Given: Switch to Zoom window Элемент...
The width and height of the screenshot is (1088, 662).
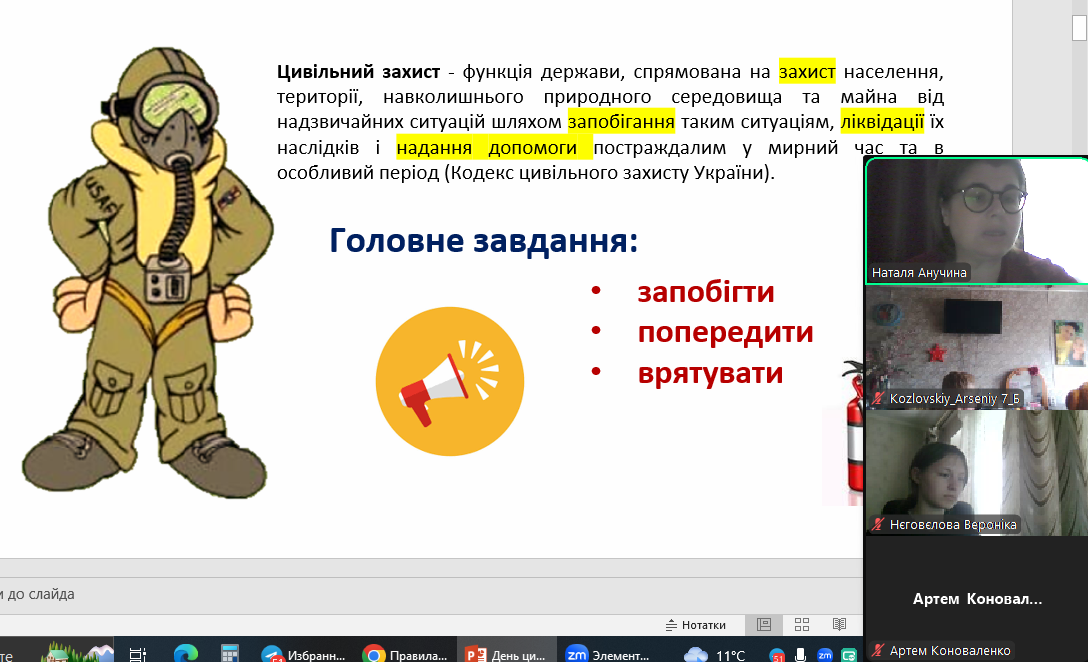Looking at the screenshot, I should pyautogui.click(x=607, y=655).
